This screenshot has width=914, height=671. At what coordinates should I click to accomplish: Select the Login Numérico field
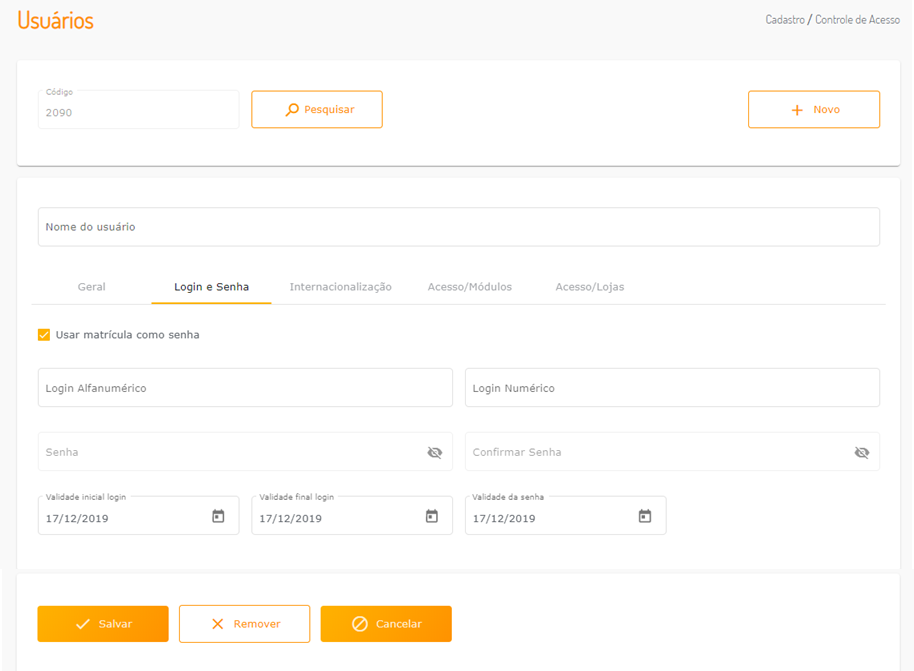pos(672,388)
